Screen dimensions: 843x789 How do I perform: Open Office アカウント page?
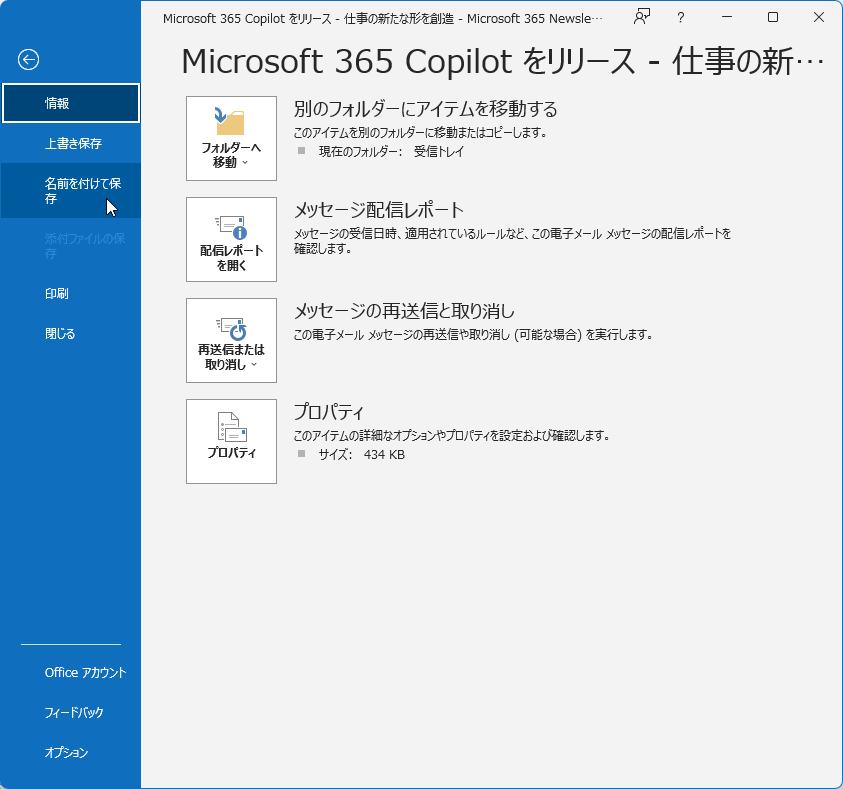(70, 672)
